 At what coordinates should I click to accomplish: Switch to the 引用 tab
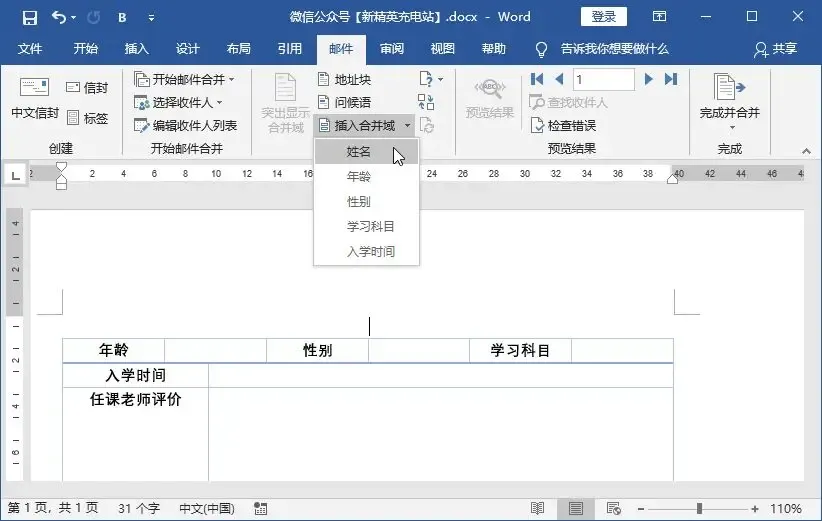click(290, 49)
